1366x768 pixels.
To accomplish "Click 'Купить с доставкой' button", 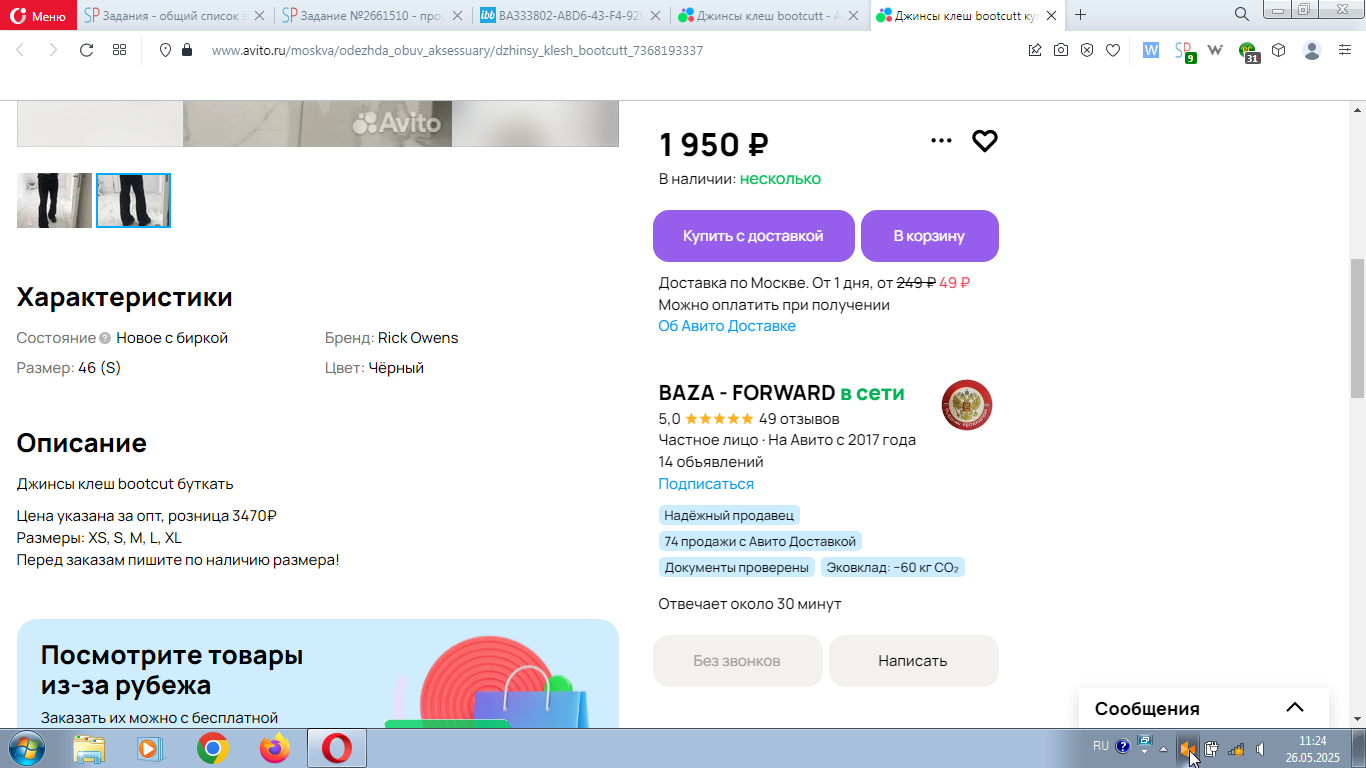I will coord(753,236).
